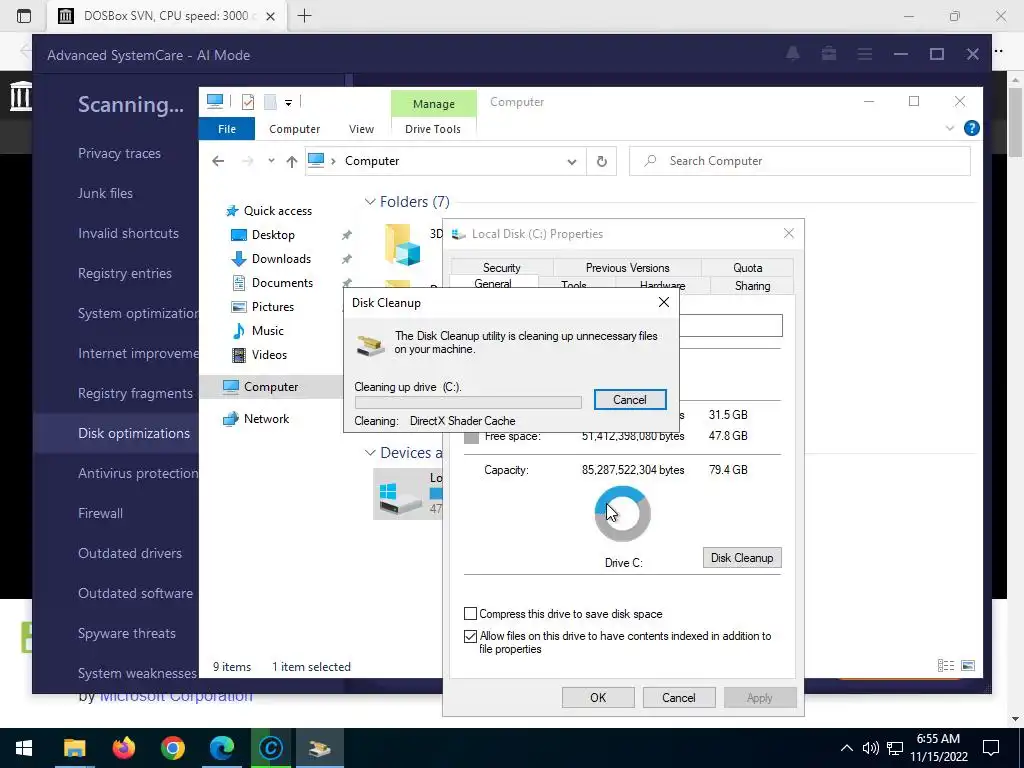
Task: Click the drive label text field in Properties
Action: tap(730, 325)
